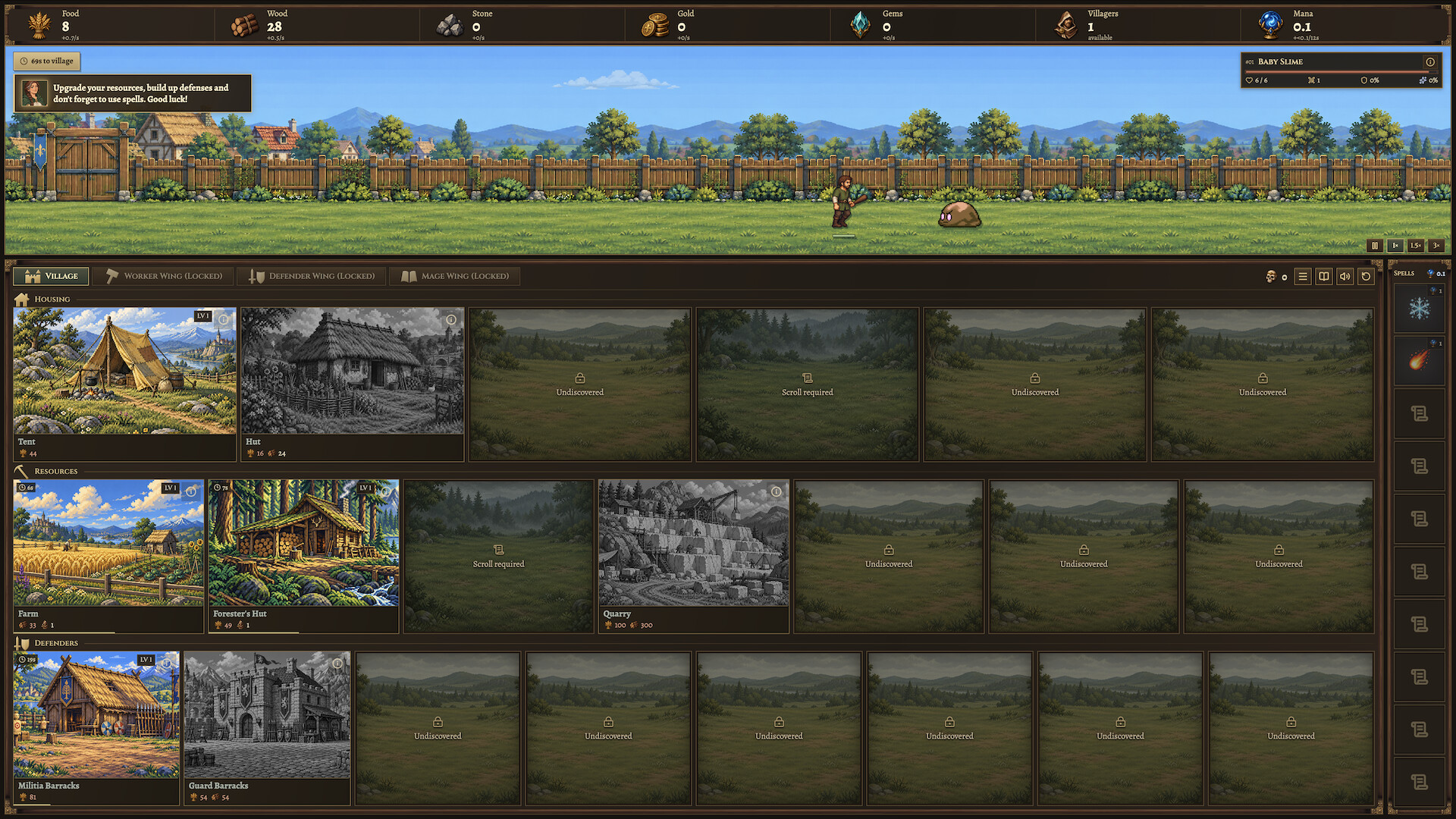Image resolution: width=1456 pixels, height=819 pixels.
Task: Select the Defender Wing (Locked) tab
Action: 311,276
